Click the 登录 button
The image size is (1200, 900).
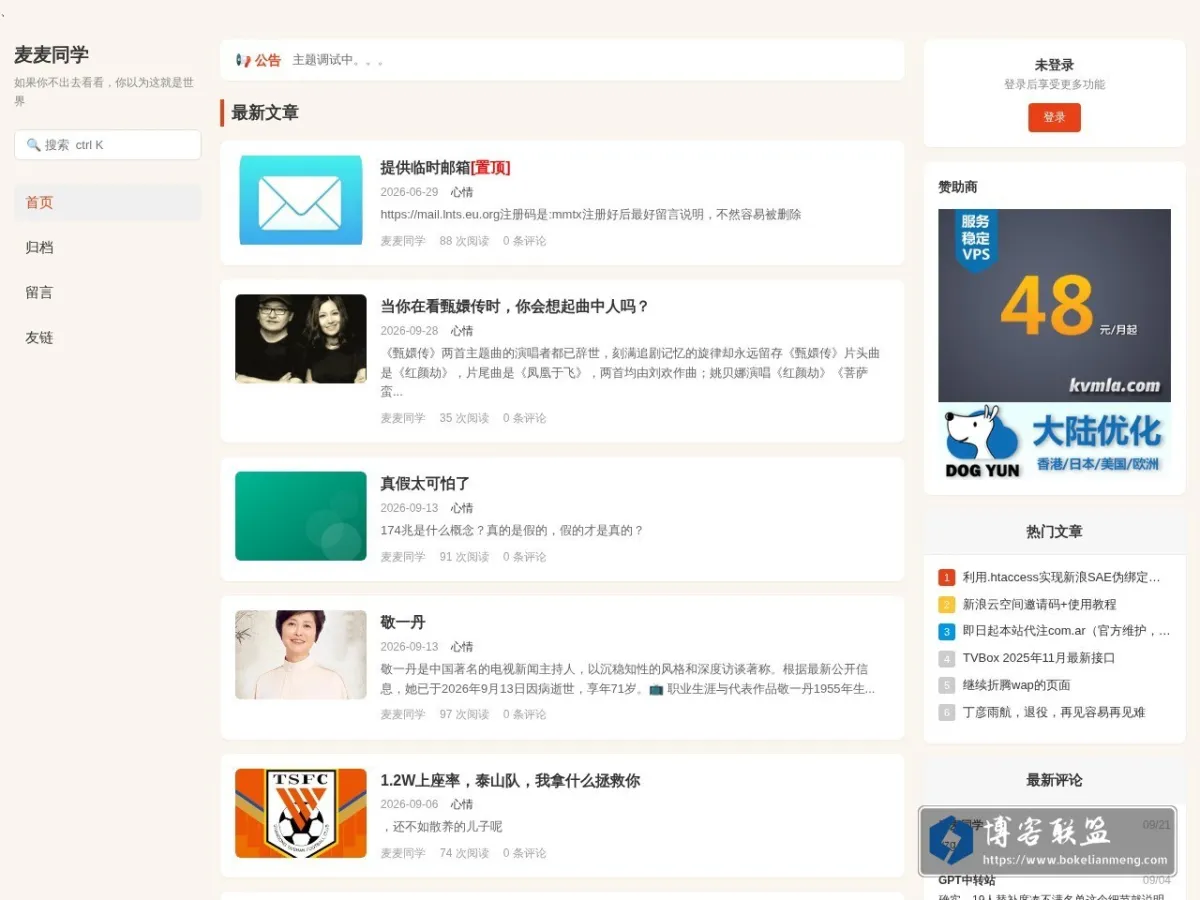[1054, 117]
